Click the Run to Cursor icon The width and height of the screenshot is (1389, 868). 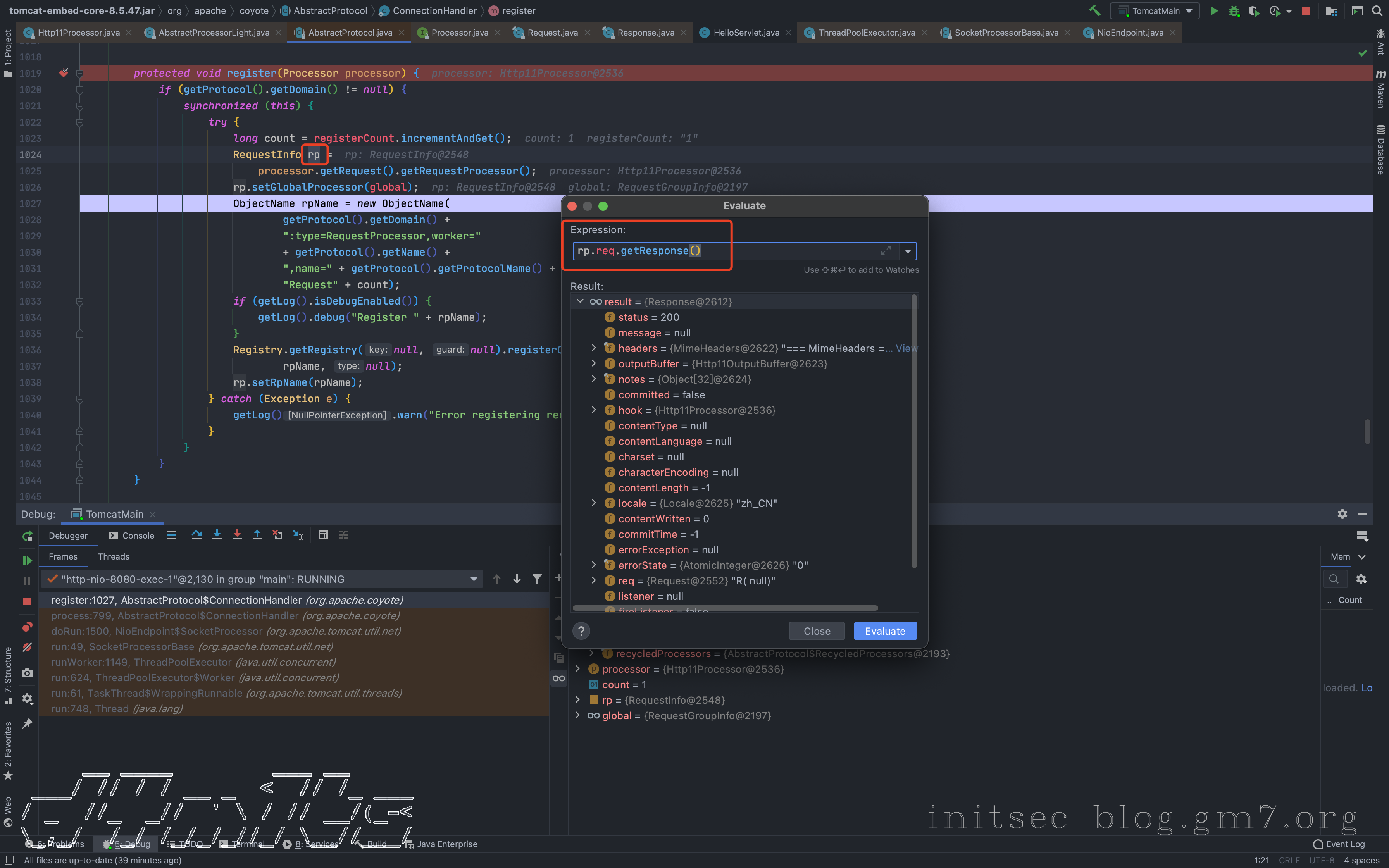pos(298,535)
